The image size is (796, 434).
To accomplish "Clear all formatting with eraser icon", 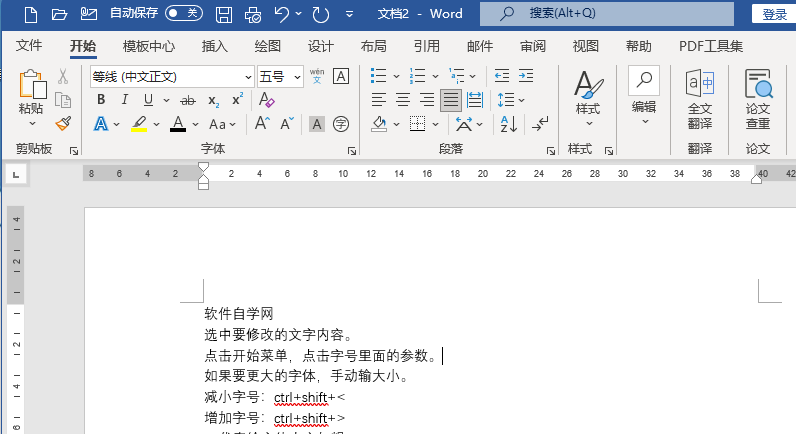I will pos(267,100).
